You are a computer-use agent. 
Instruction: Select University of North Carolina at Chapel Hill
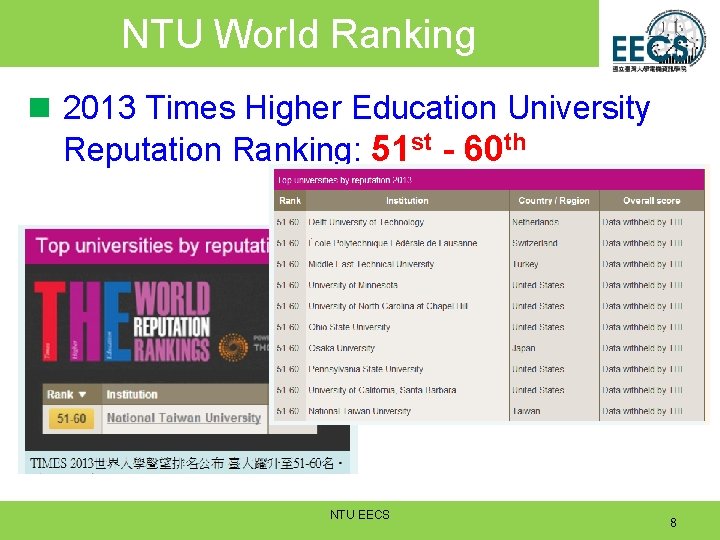pos(489,306)
